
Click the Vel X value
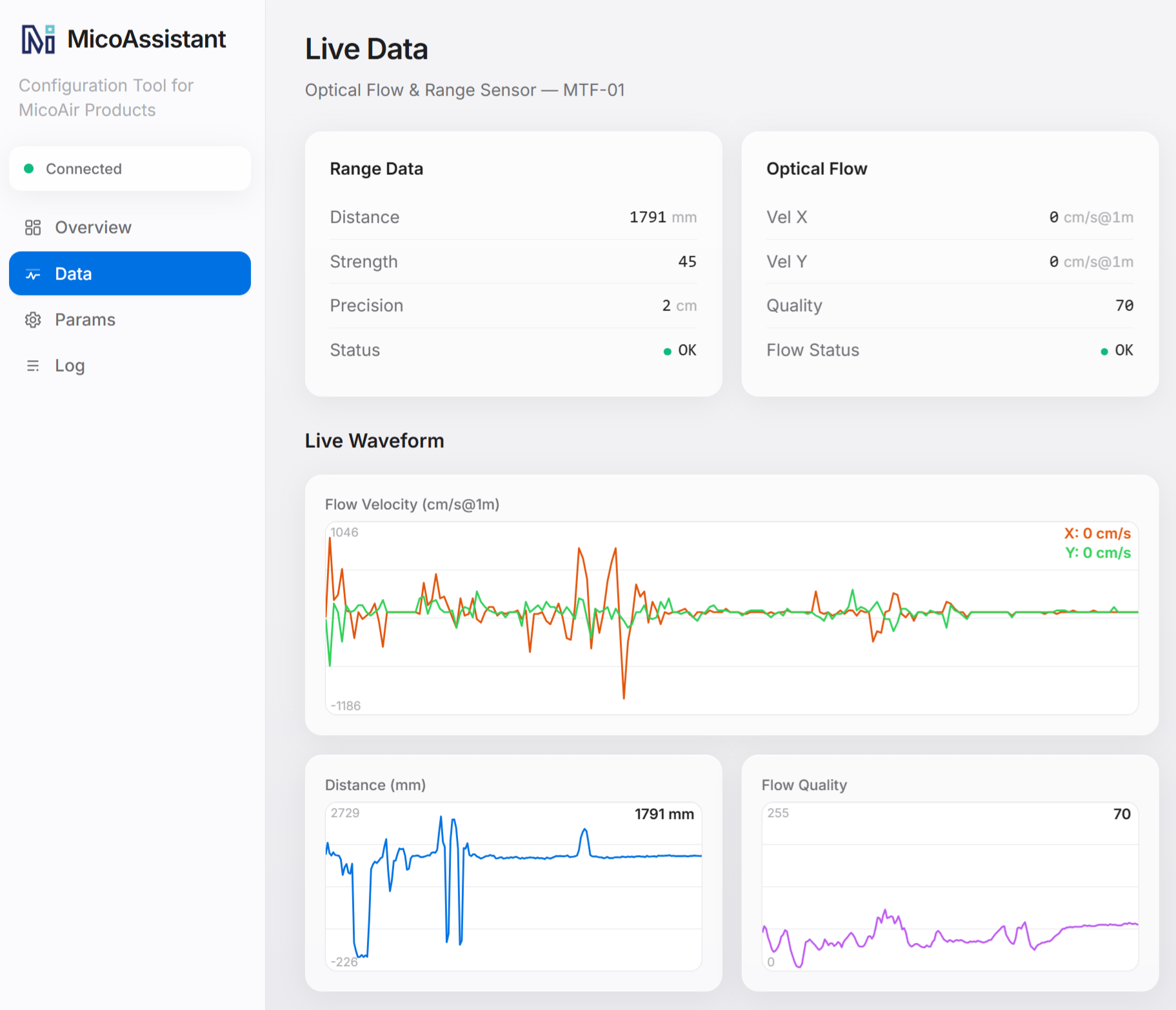[x=1091, y=217]
